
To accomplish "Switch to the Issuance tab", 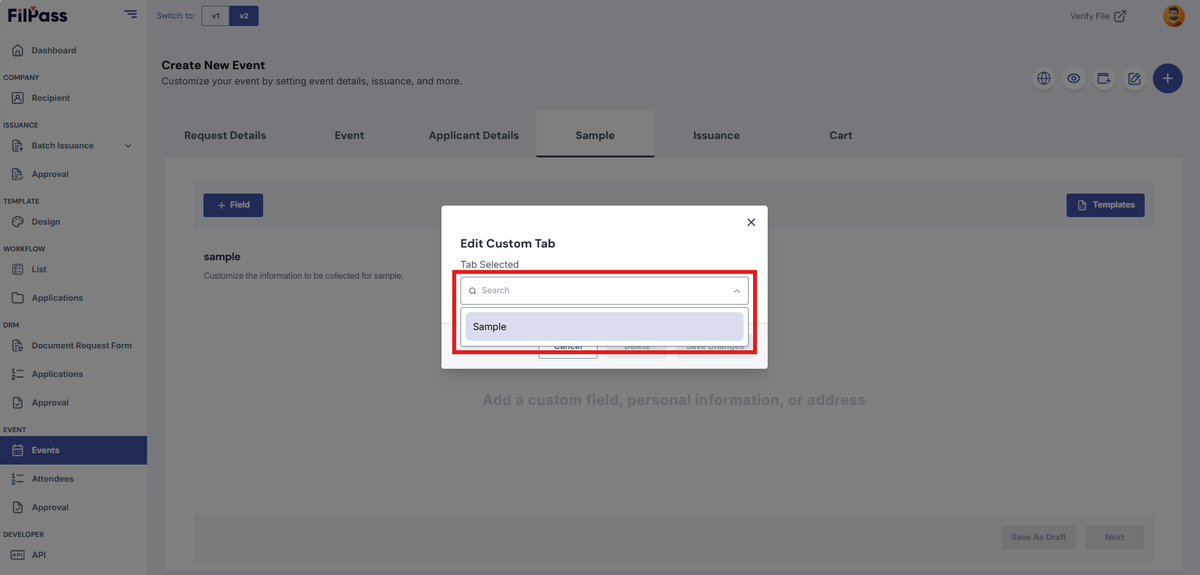I will pyautogui.click(x=716, y=135).
